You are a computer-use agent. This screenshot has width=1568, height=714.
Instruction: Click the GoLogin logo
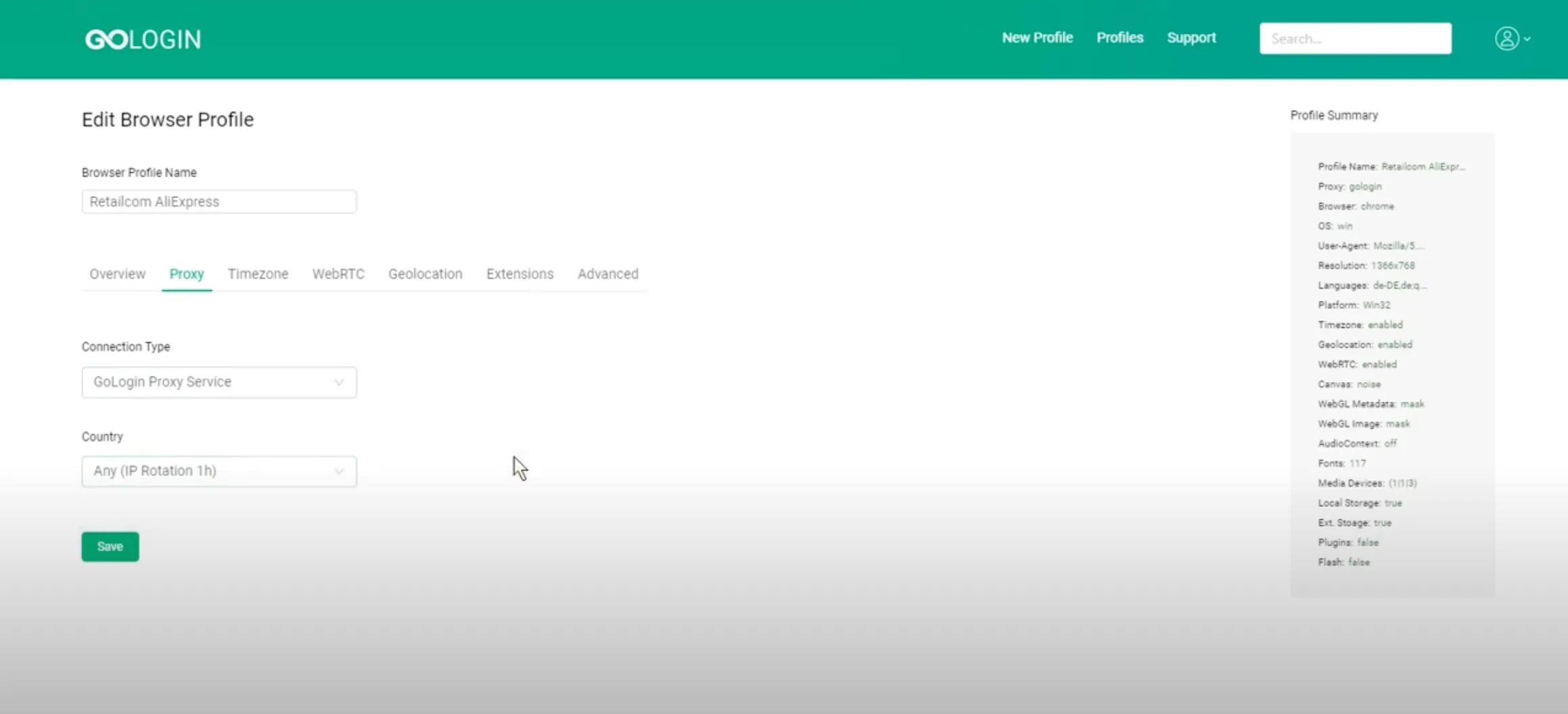(143, 39)
